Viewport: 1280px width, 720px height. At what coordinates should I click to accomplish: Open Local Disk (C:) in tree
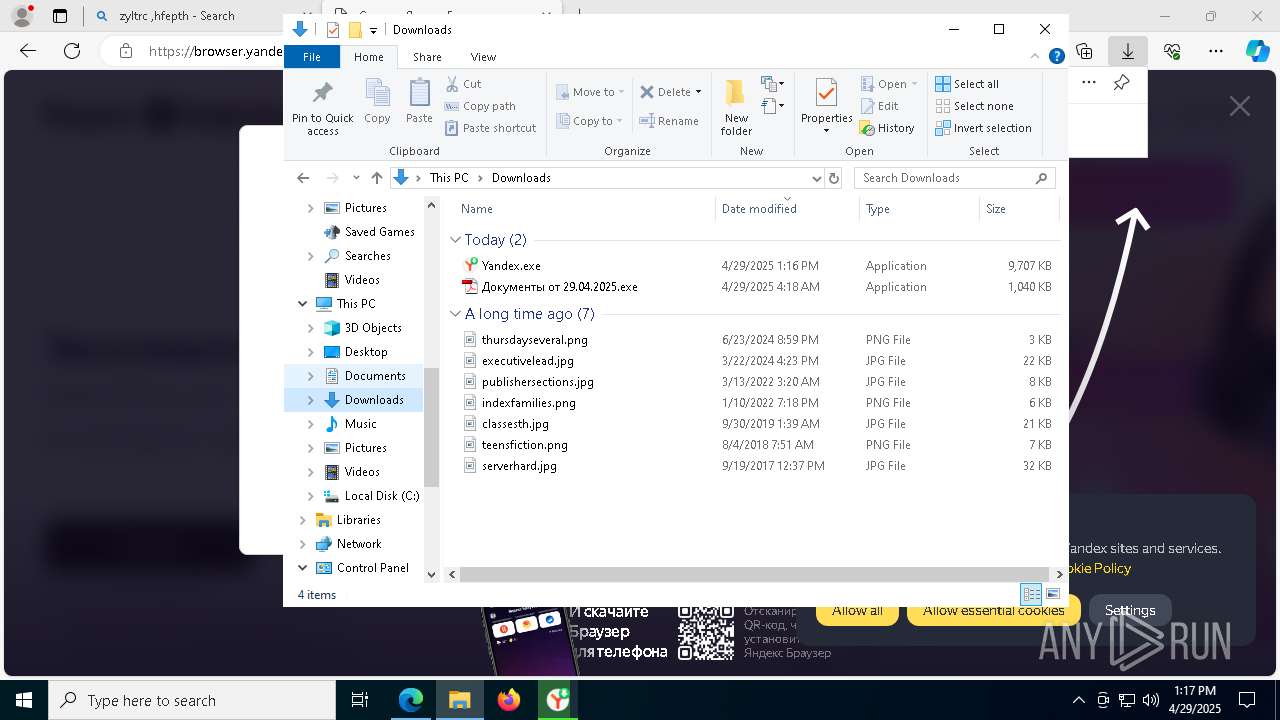[381, 496]
